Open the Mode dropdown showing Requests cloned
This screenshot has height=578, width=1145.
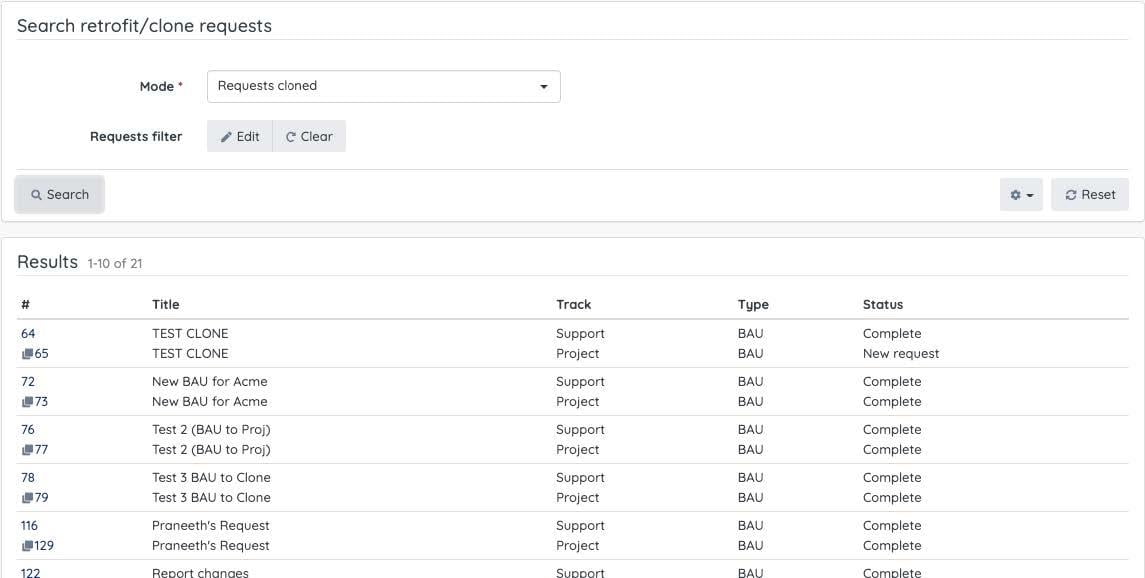(383, 86)
